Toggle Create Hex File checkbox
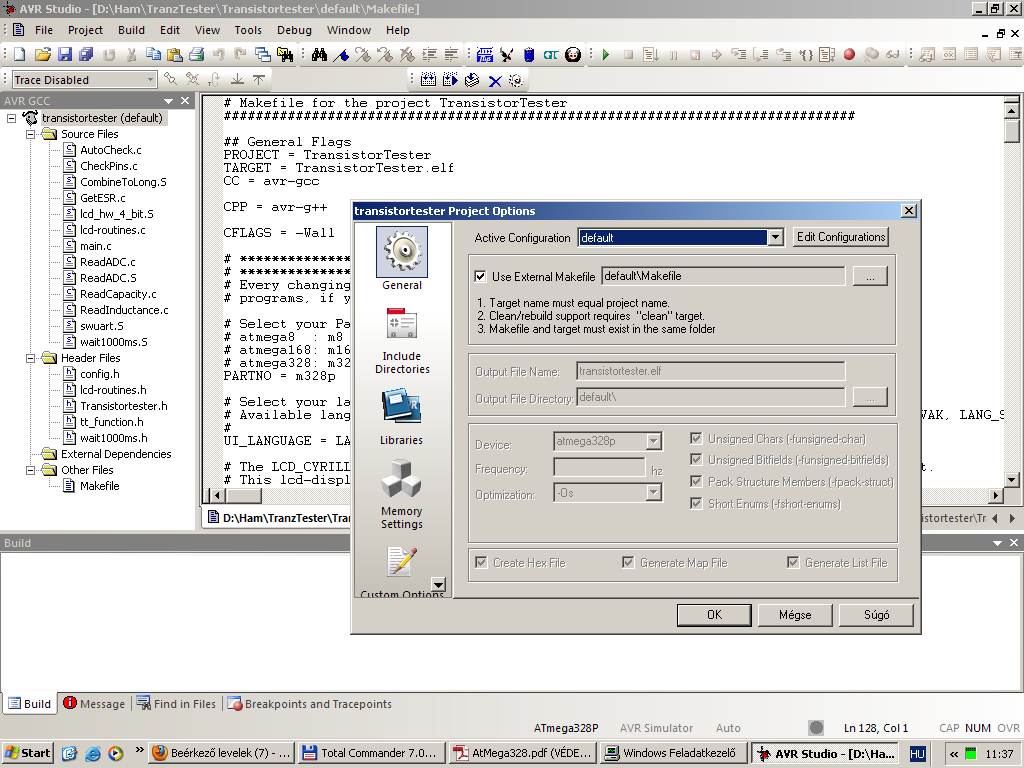Screen dimensions: 1024x768 [481, 562]
